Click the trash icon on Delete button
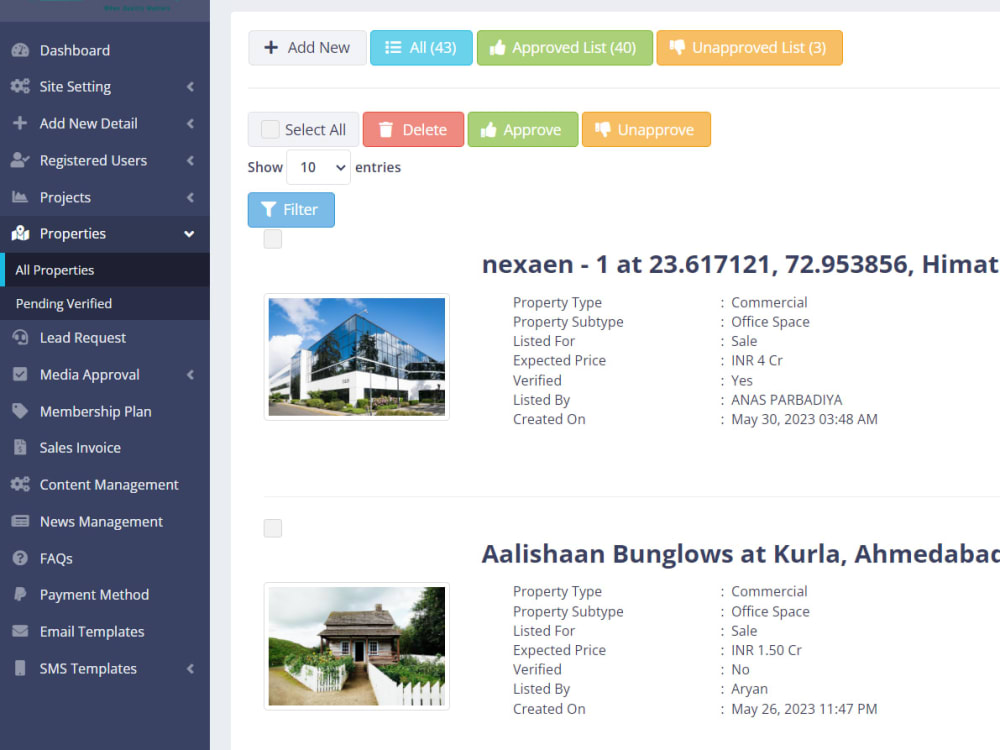1000x750 pixels. (x=385, y=129)
